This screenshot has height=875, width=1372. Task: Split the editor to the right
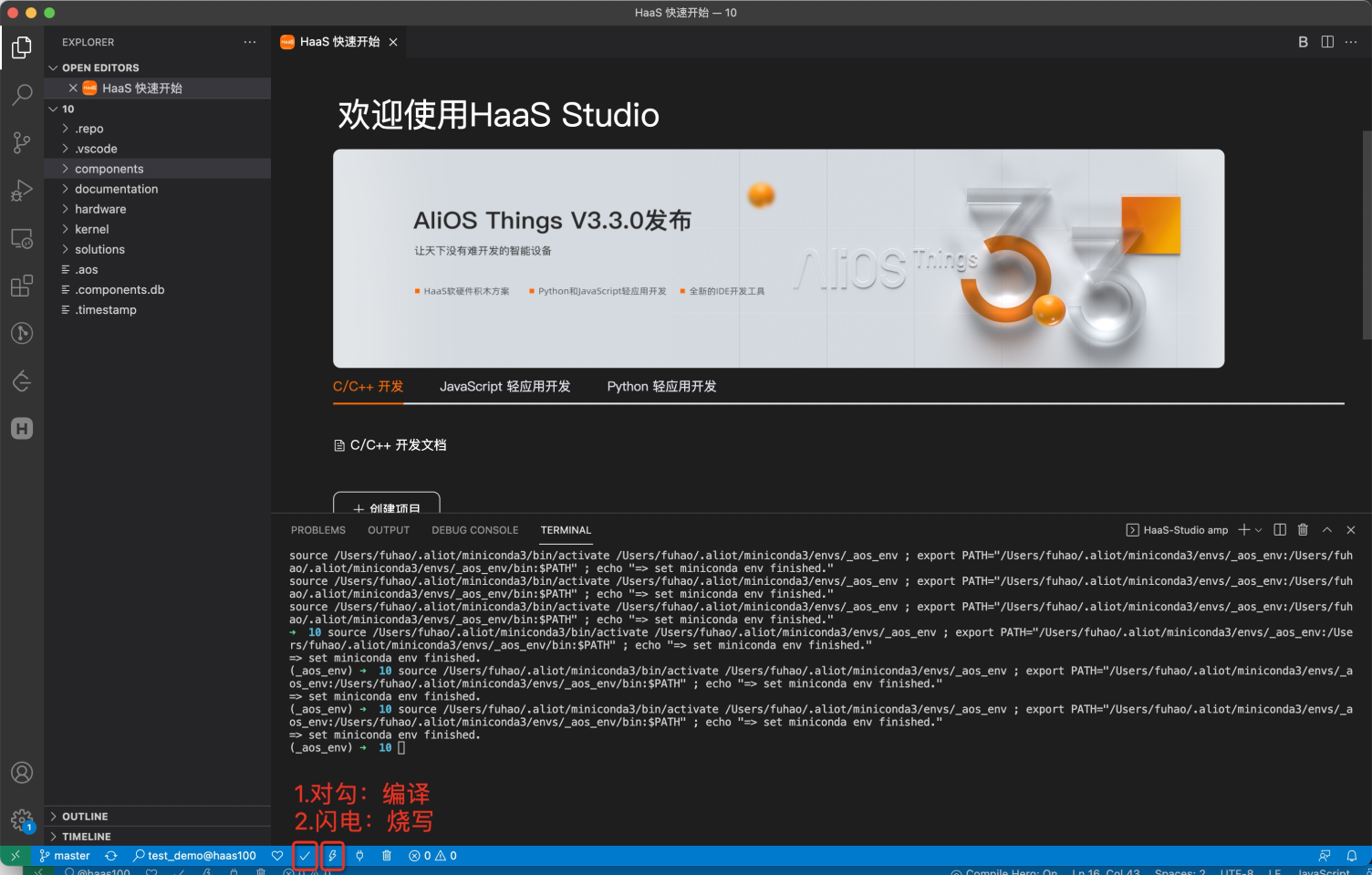(x=1327, y=42)
